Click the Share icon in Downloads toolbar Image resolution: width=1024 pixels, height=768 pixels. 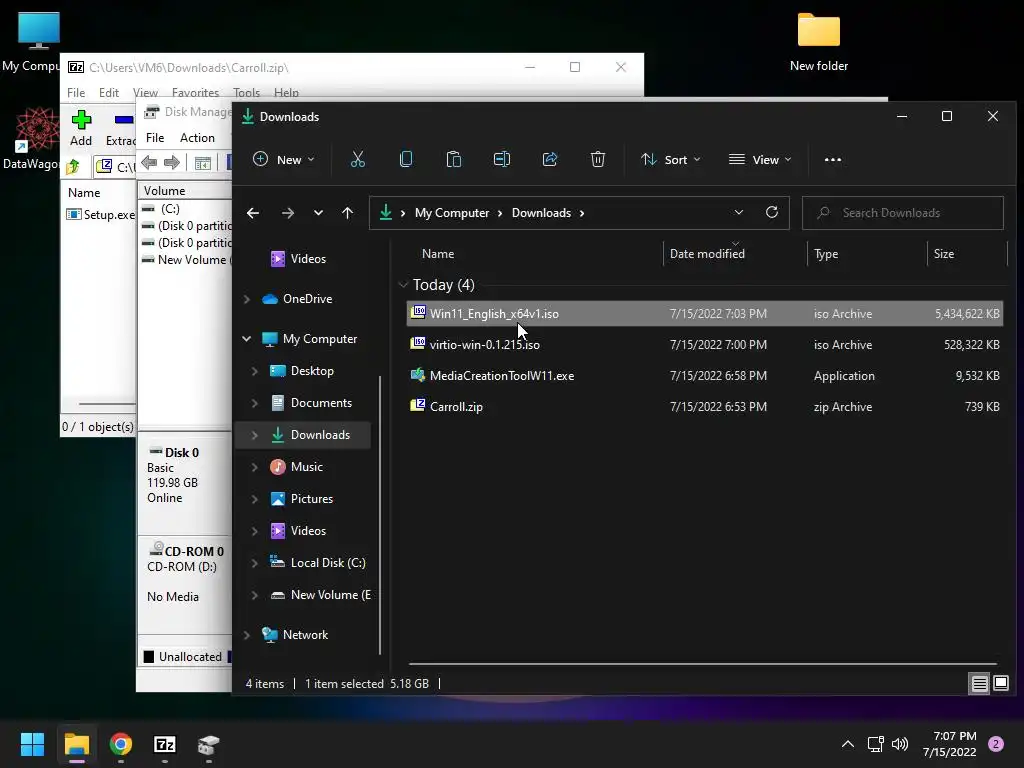[550, 159]
